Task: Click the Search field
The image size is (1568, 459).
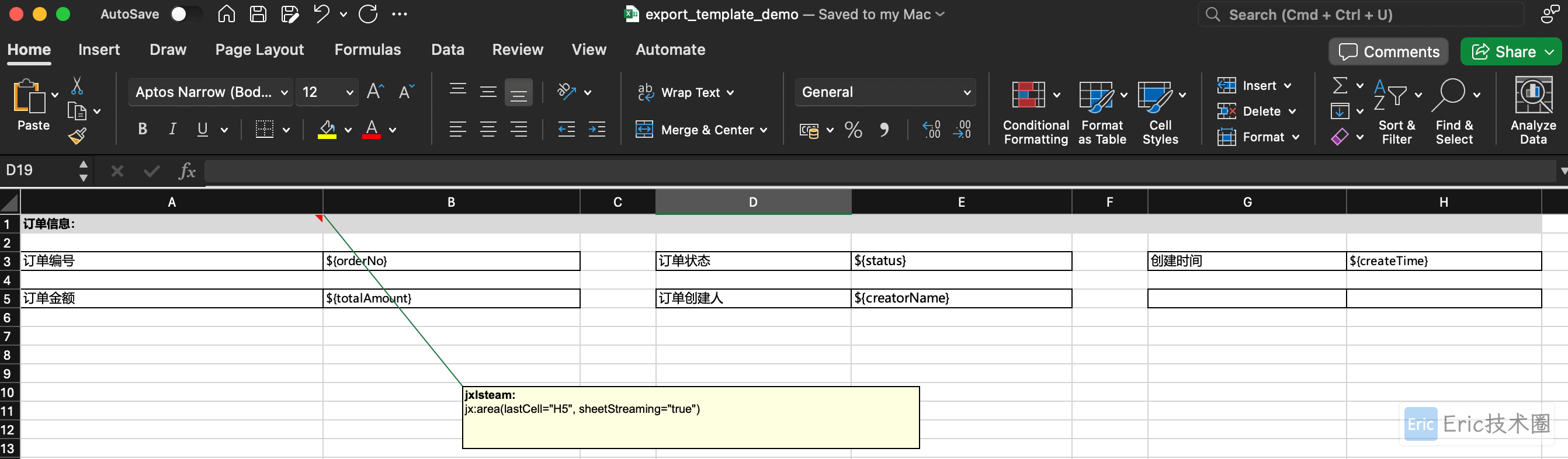Action: [1361, 15]
